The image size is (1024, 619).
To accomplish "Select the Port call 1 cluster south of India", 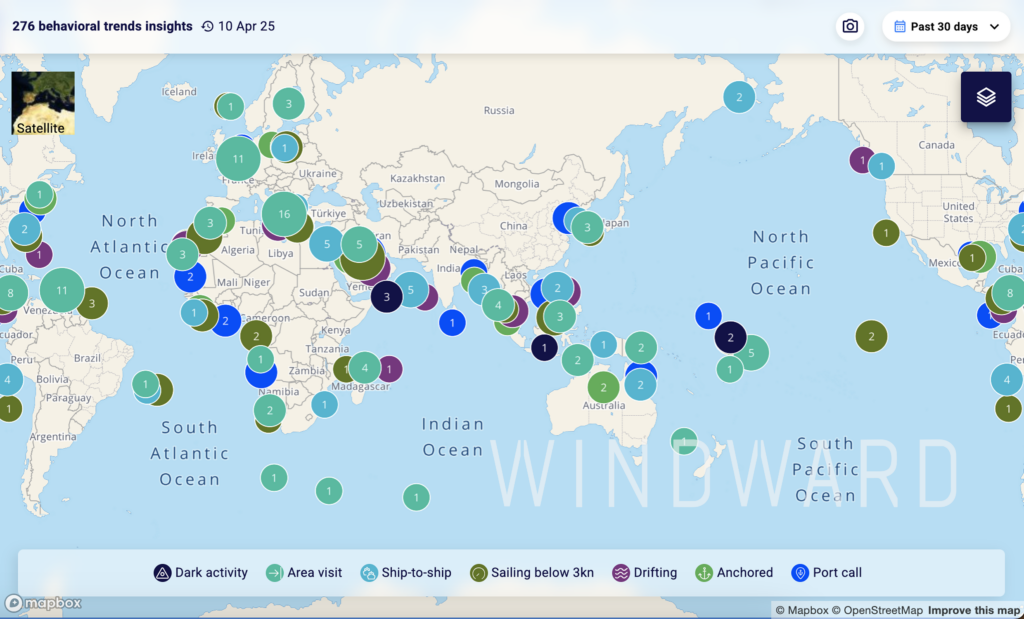I will tap(452, 323).
